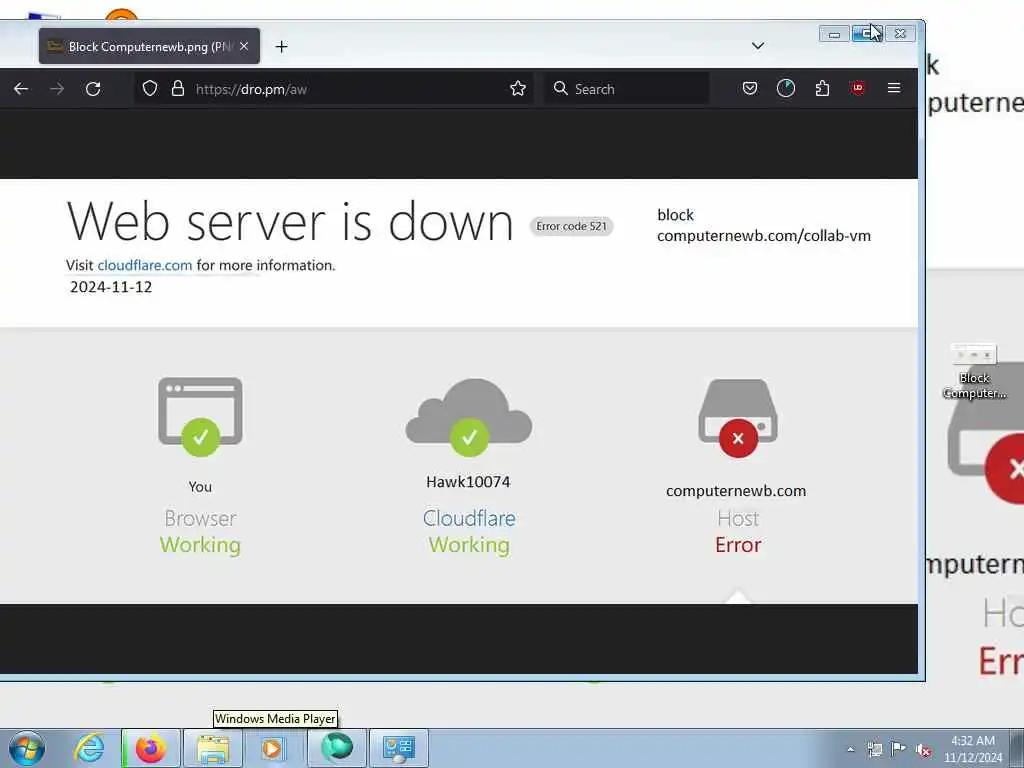Screen dimensions: 1024x768
Task: Open the tracking protection shield icon
Action: pos(150,89)
